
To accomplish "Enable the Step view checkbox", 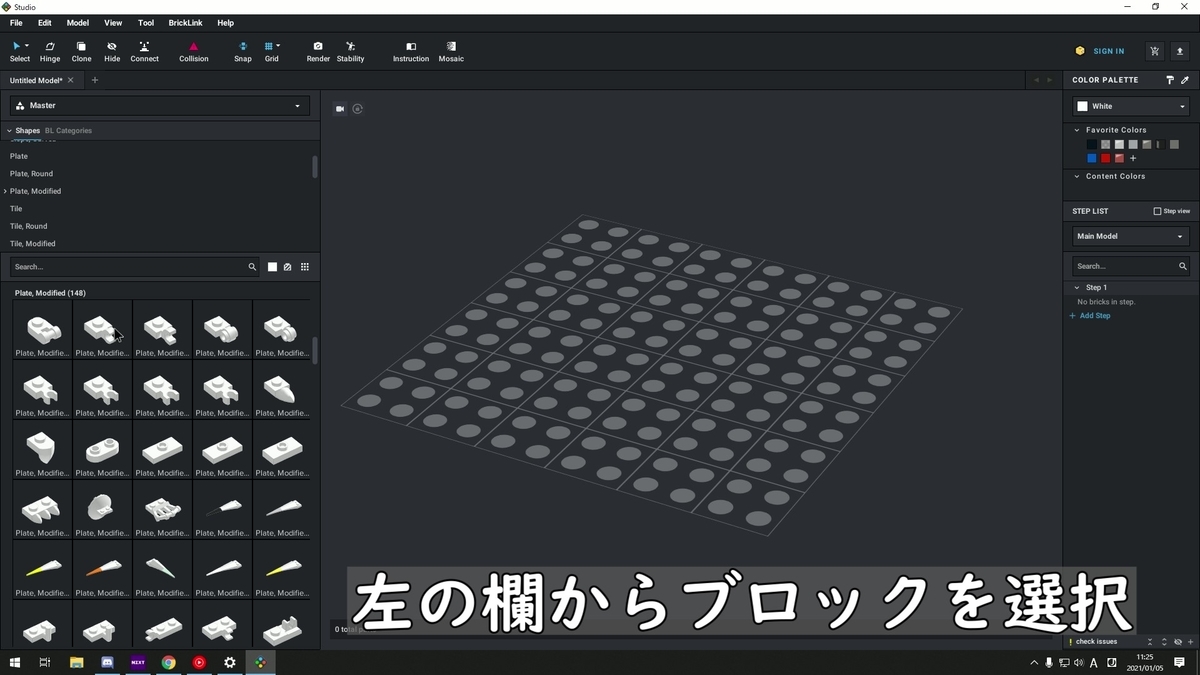I will 1158,211.
